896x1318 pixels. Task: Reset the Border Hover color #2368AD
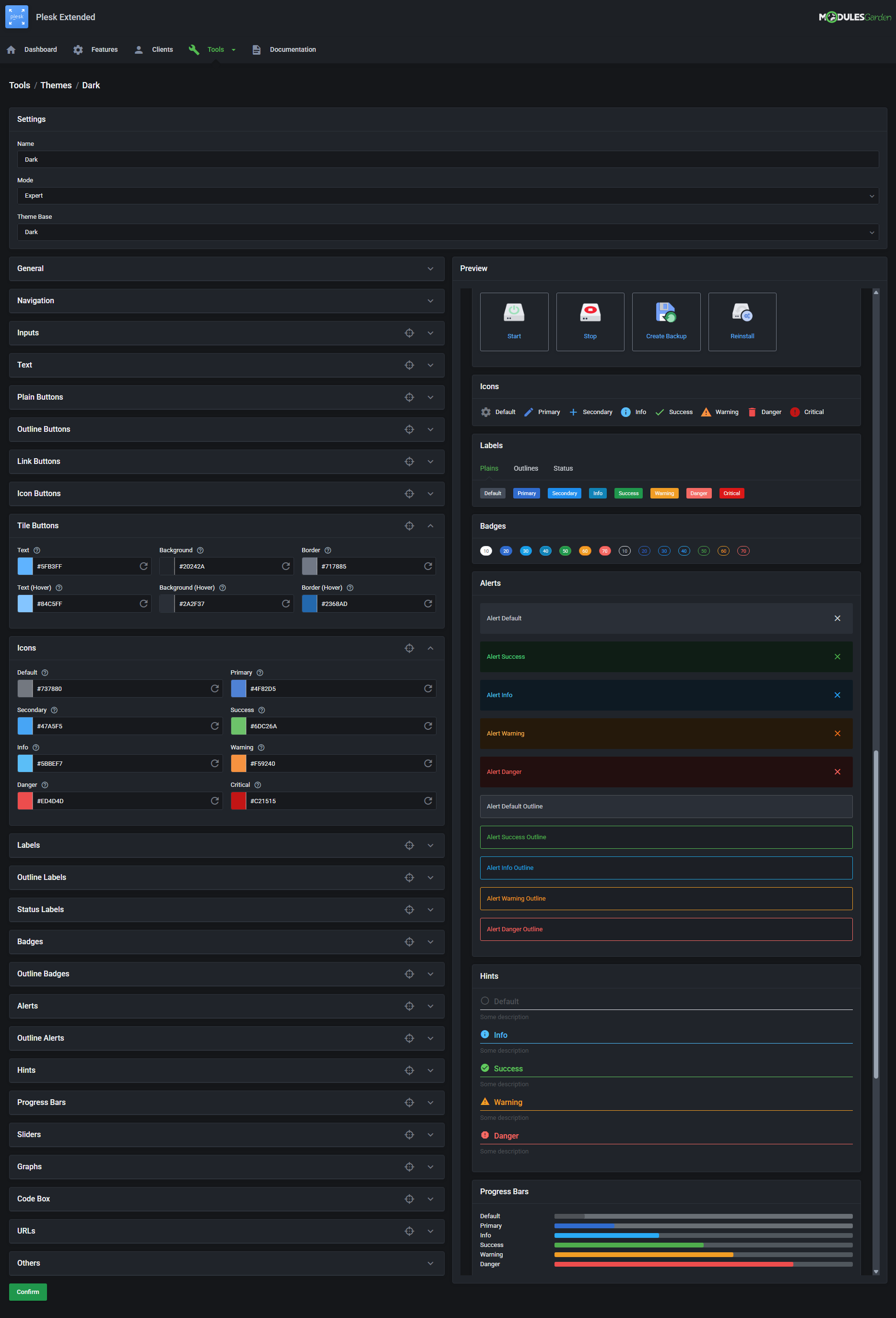coord(428,604)
